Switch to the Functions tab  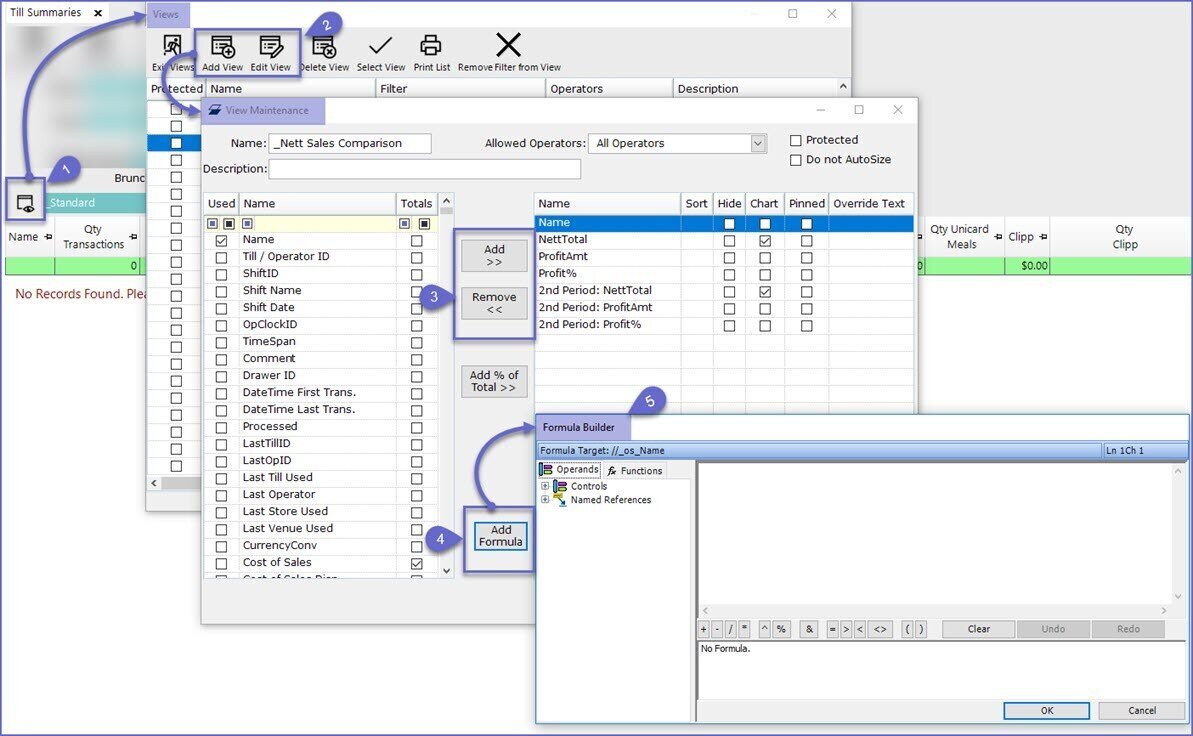point(635,471)
